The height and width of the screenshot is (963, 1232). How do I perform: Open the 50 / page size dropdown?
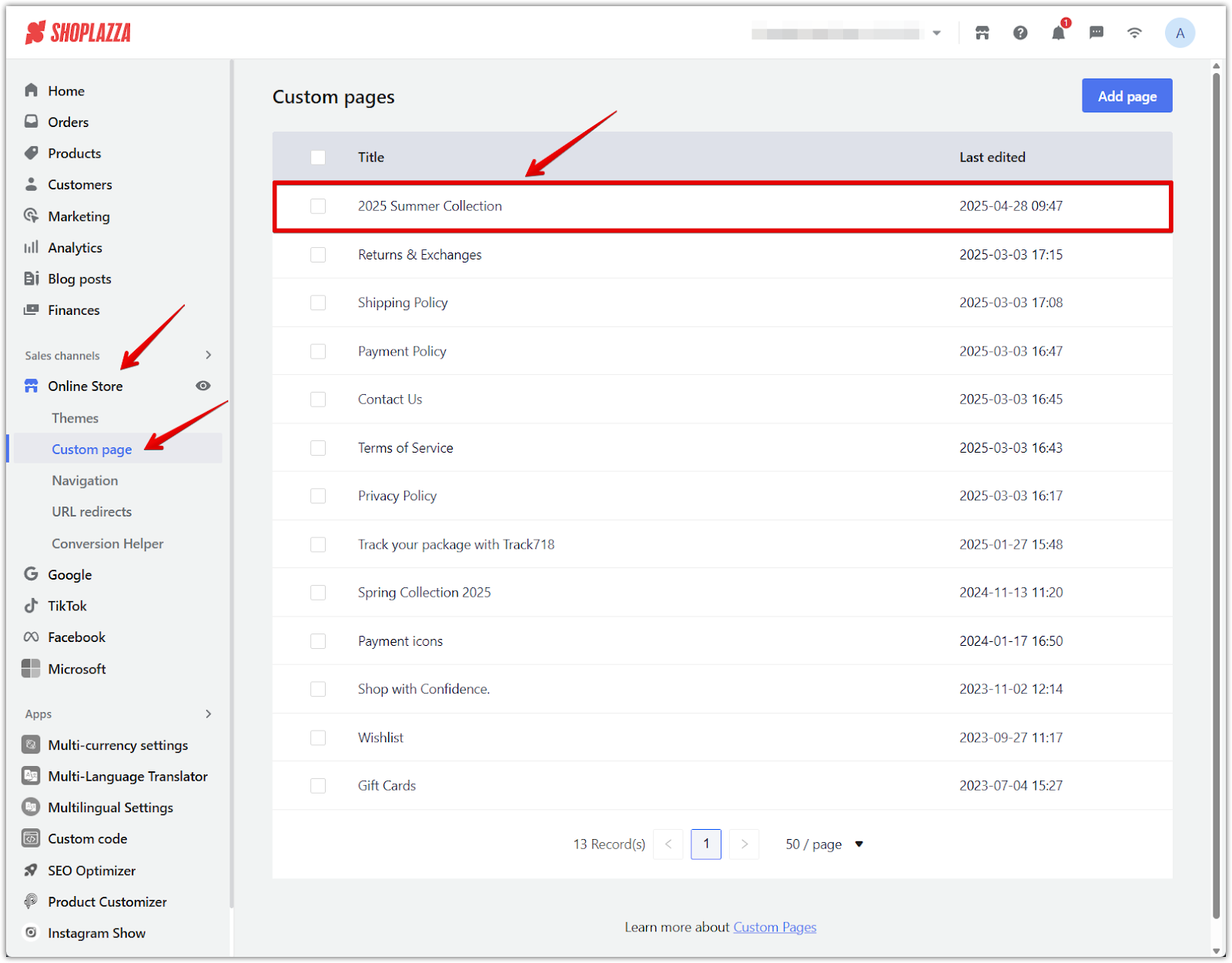pyautogui.click(x=824, y=844)
